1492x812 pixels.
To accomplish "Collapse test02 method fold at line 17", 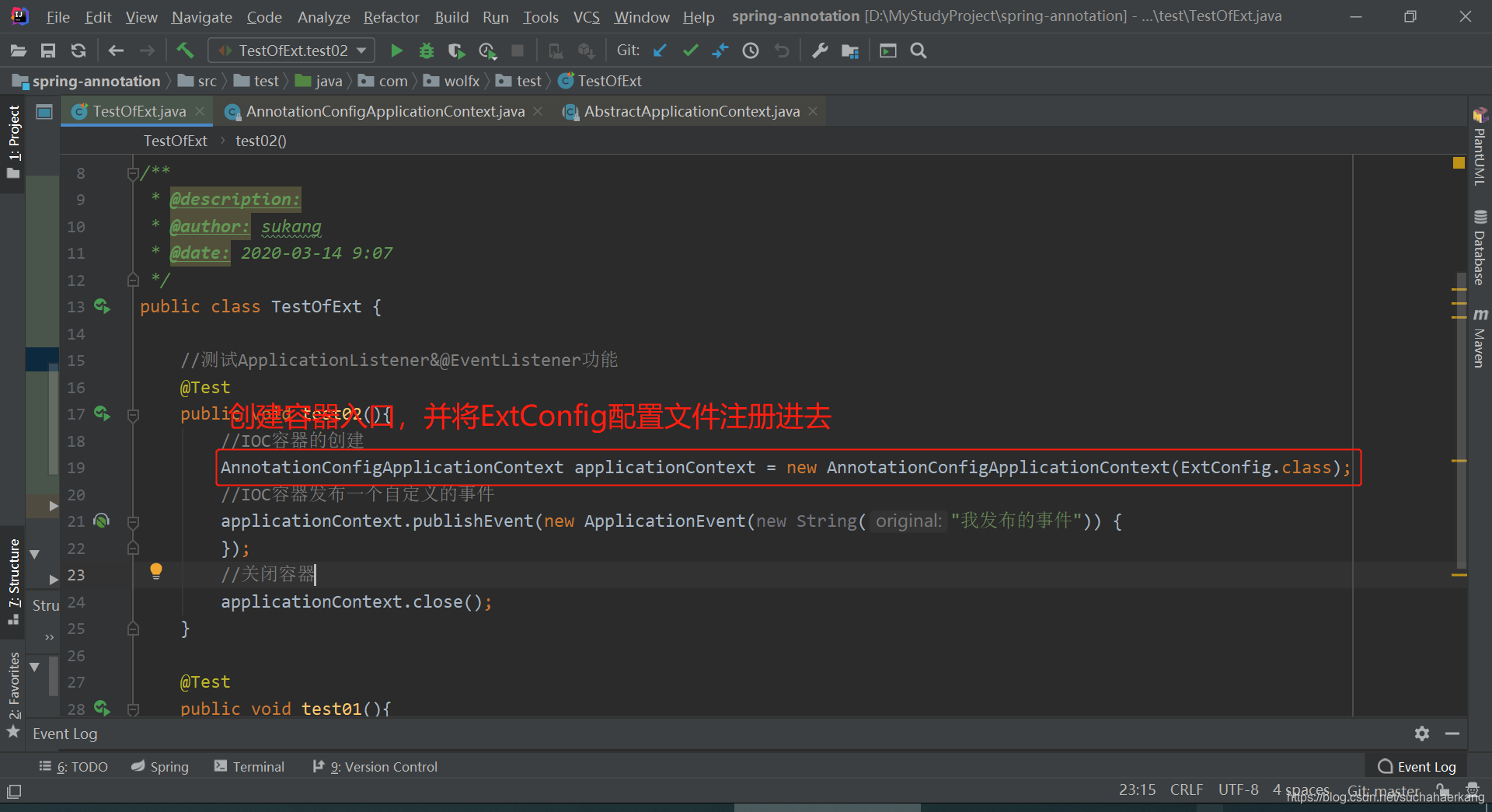I will 133,415.
